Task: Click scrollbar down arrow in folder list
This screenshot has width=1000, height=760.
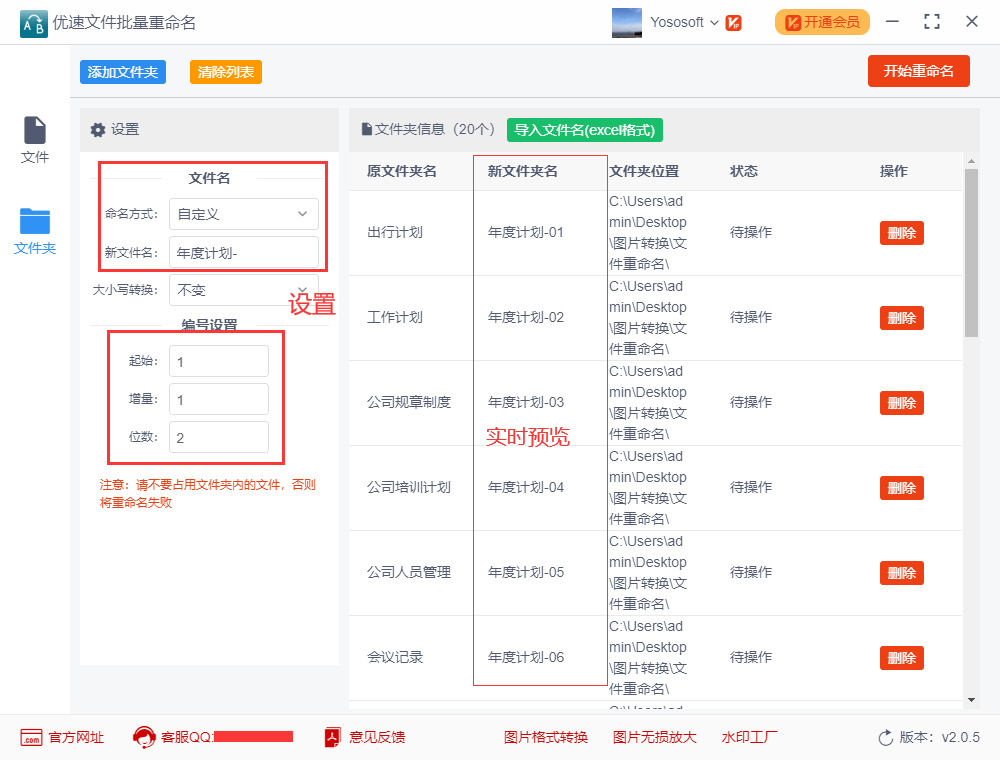Action: pyautogui.click(x=971, y=700)
